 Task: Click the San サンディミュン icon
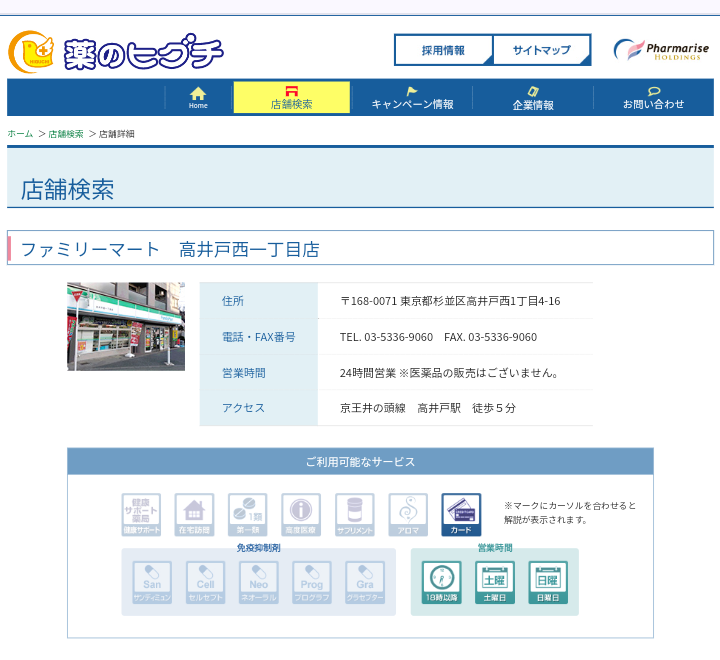152,582
